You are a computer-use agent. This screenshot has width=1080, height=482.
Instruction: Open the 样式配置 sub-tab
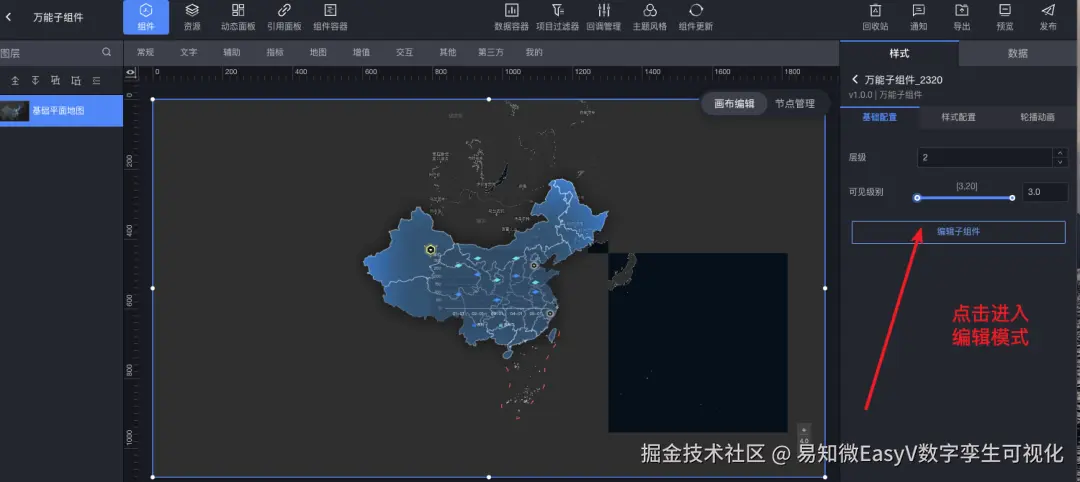tap(959, 117)
